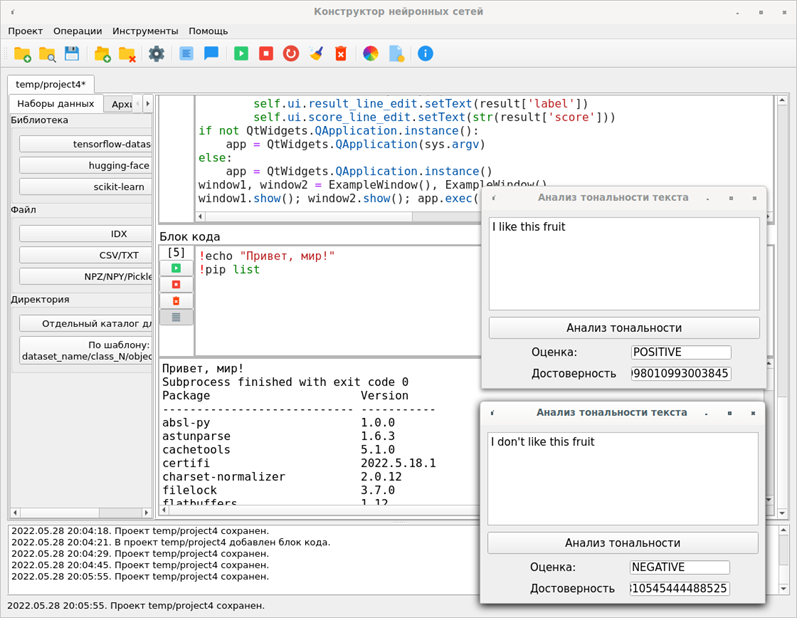Open the Операции menu
The image size is (797, 618).
pyautogui.click(x=78, y=31)
